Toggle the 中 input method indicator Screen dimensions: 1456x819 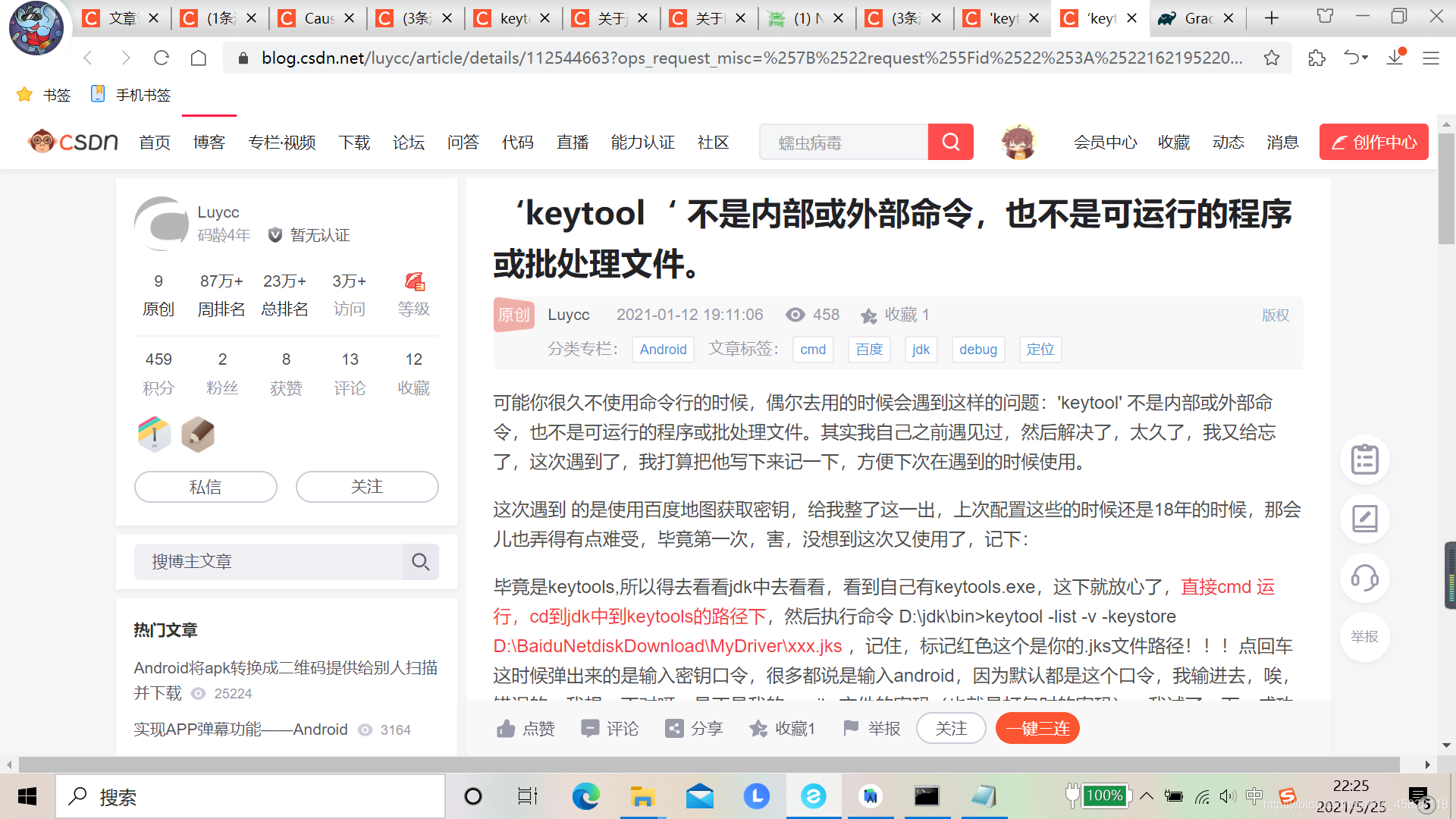tap(1254, 796)
